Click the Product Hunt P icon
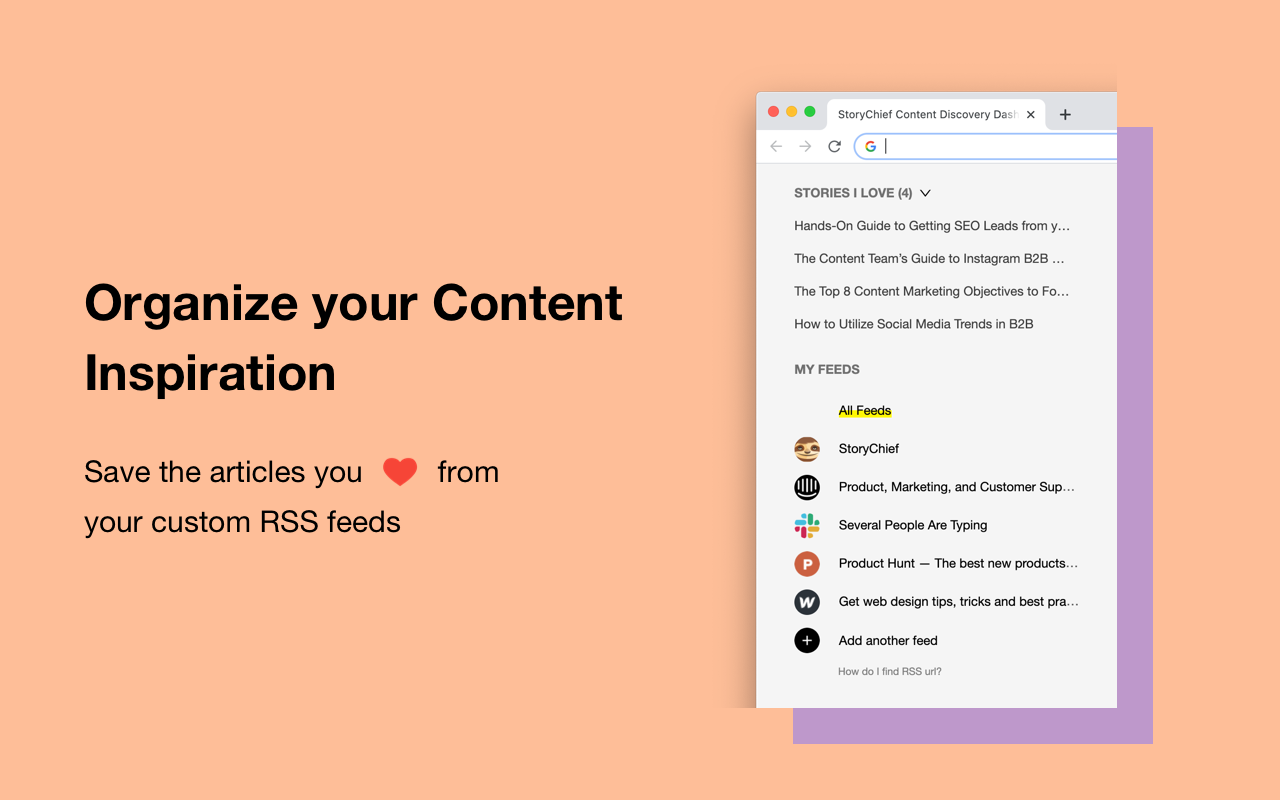The width and height of the screenshot is (1280, 800). pyautogui.click(x=807, y=563)
